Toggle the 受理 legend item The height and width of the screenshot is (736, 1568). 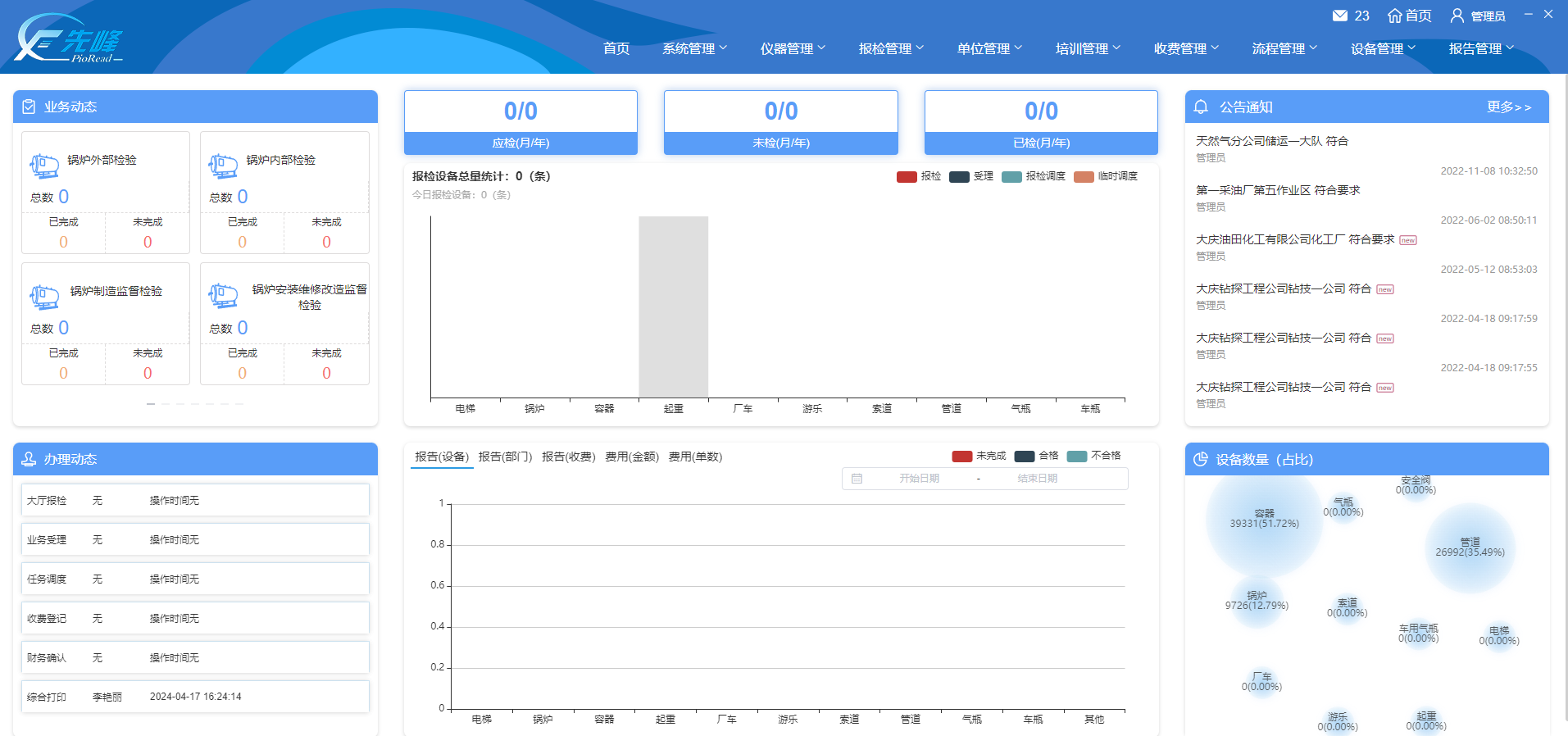pyautogui.click(x=971, y=176)
